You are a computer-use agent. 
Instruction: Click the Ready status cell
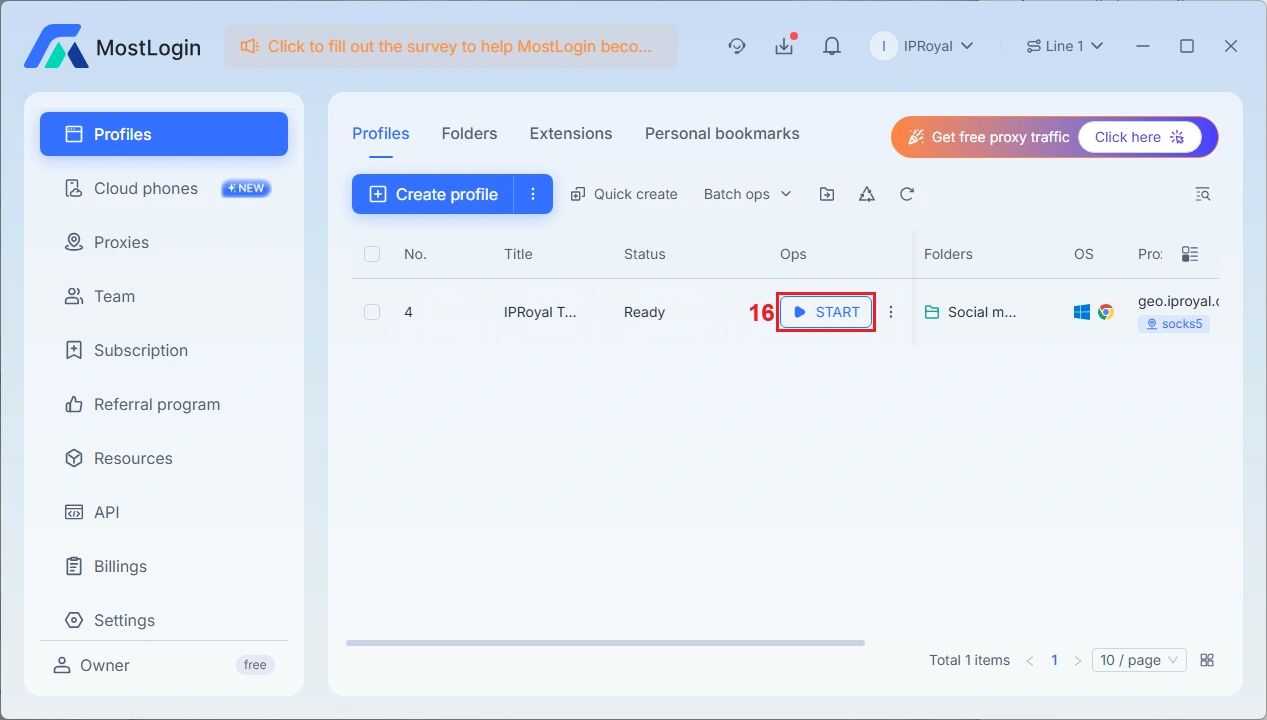pos(644,312)
